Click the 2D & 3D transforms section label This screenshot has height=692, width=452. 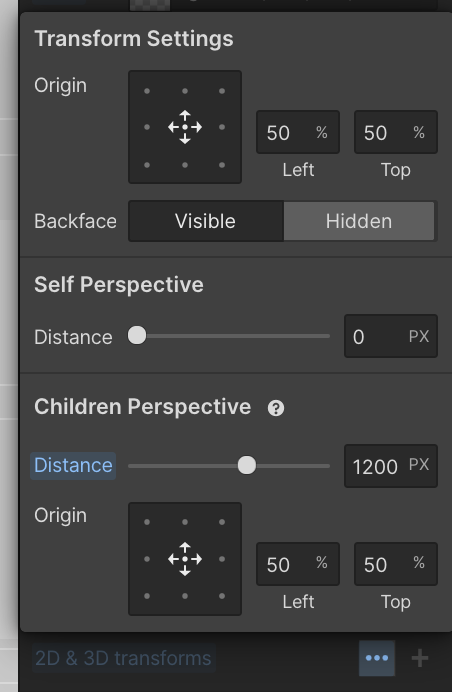click(123, 658)
